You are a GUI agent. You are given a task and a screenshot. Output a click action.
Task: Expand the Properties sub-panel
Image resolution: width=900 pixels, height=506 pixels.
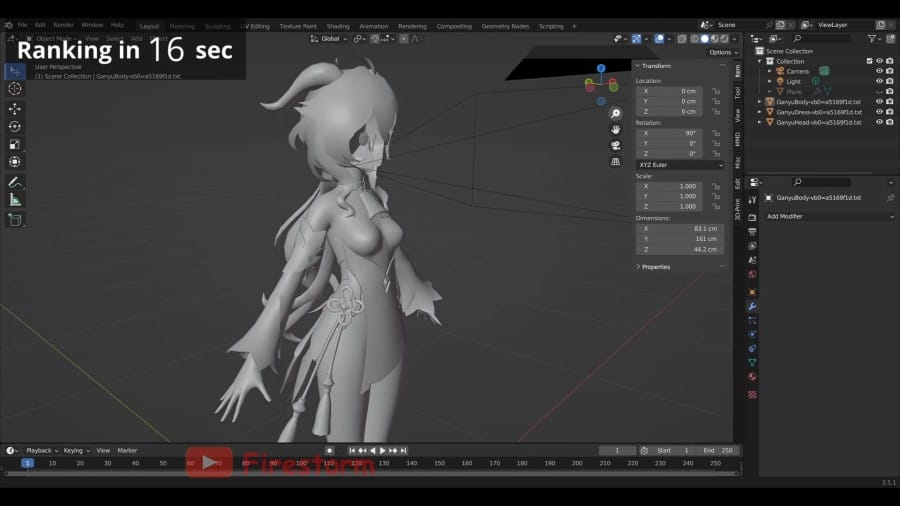point(638,267)
